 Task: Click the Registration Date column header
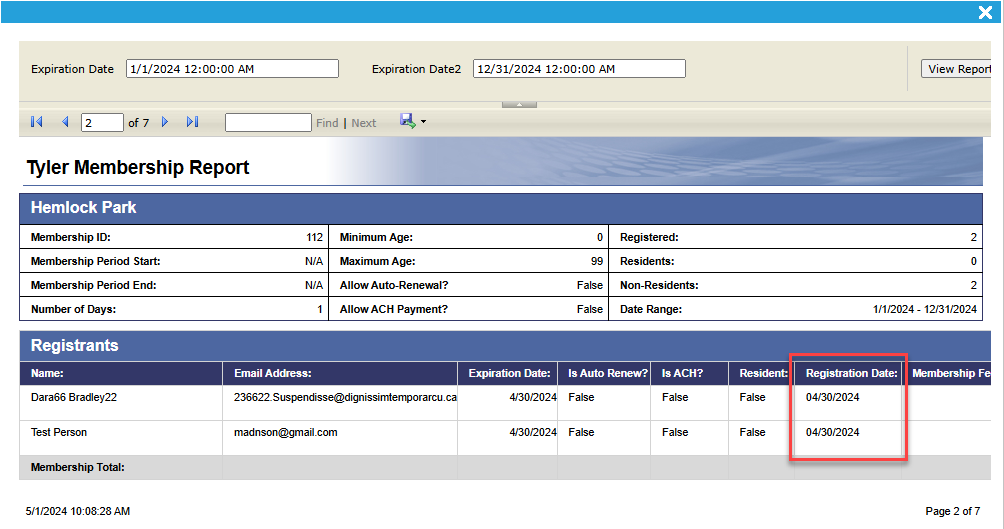pyautogui.click(x=851, y=373)
